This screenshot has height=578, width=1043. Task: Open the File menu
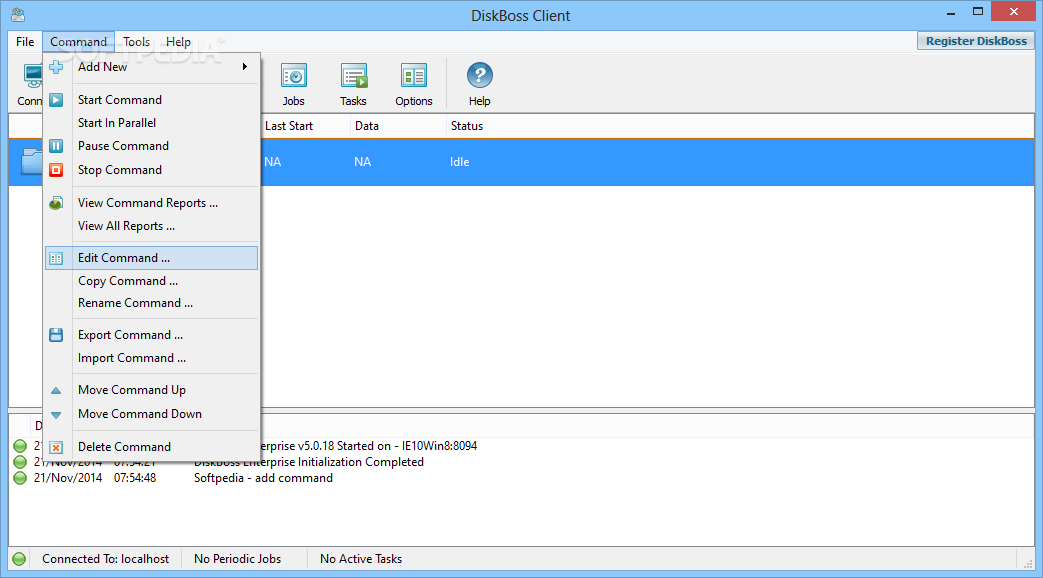[25, 42]
